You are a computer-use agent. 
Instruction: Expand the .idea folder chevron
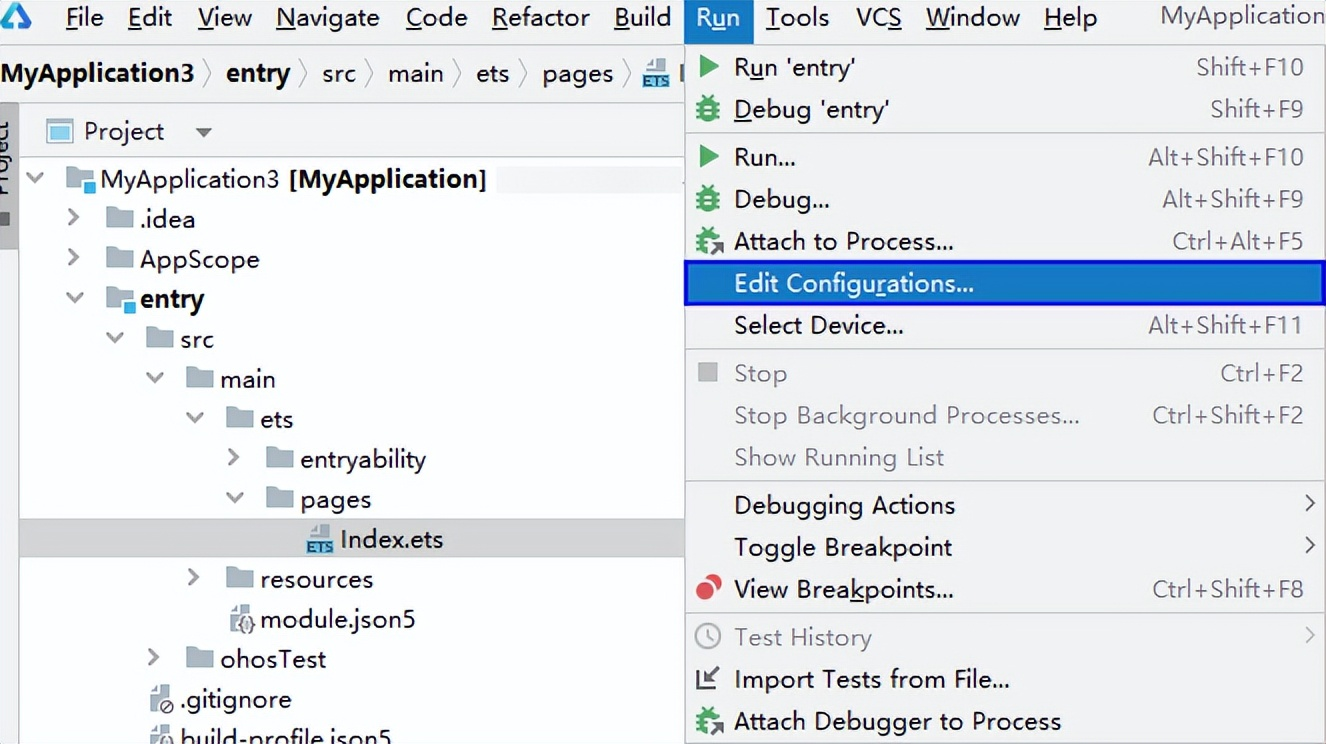click(x=73, y=217)
